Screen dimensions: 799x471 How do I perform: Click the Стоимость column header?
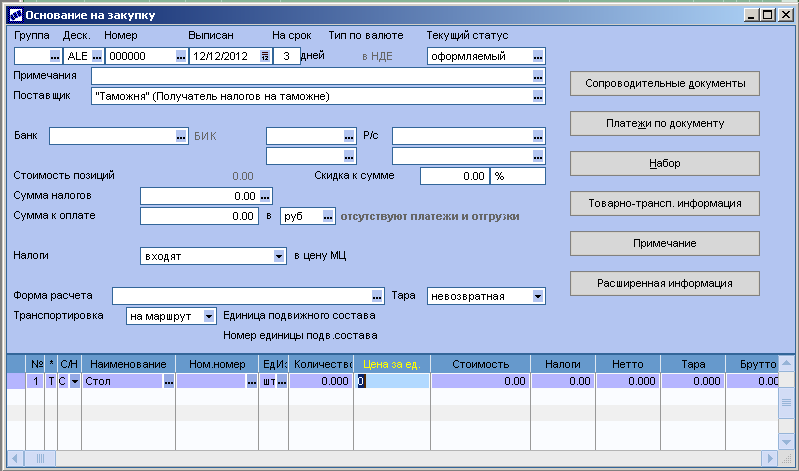pos(481,364)
